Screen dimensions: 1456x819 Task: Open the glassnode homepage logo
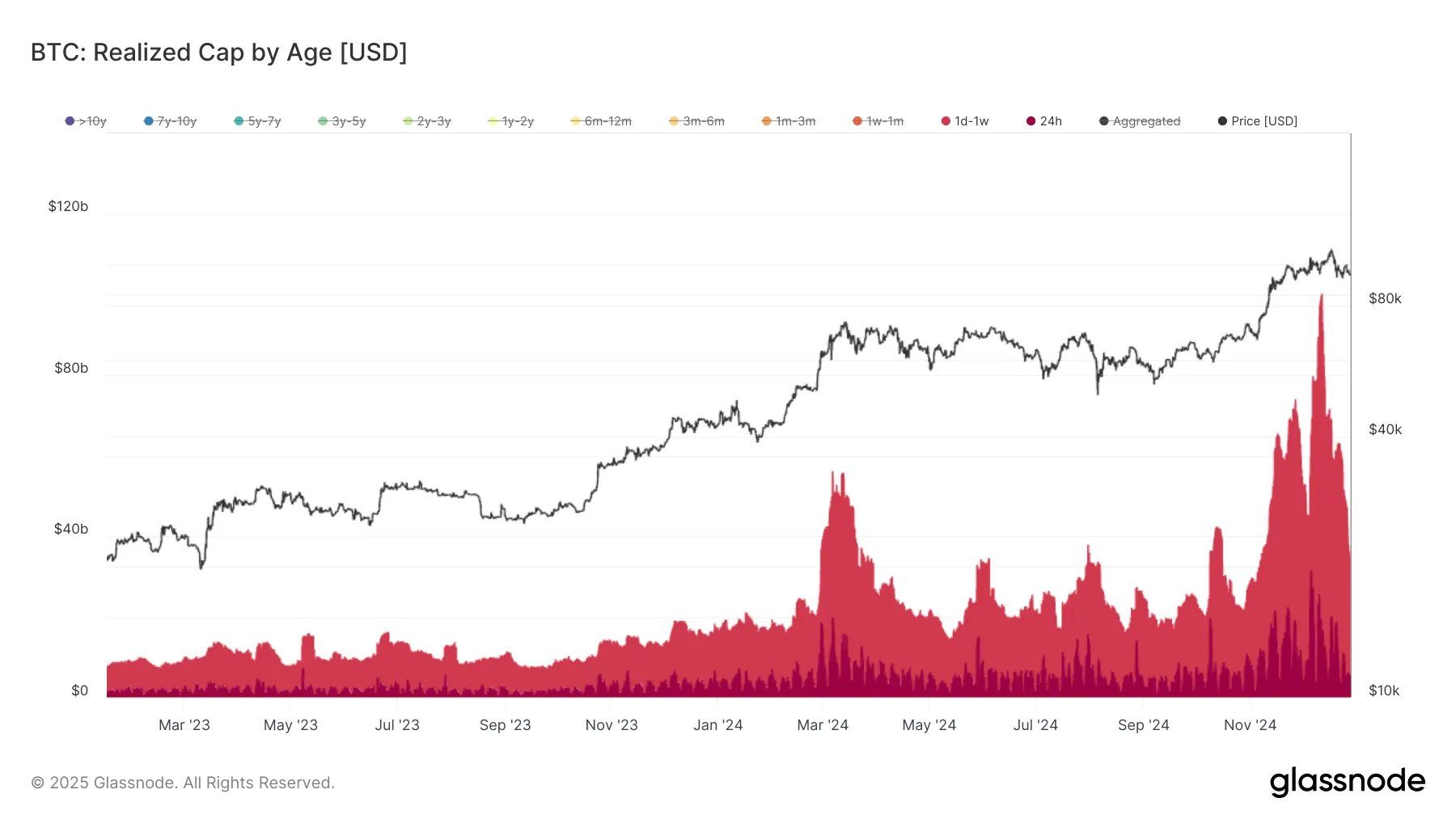1348,781
